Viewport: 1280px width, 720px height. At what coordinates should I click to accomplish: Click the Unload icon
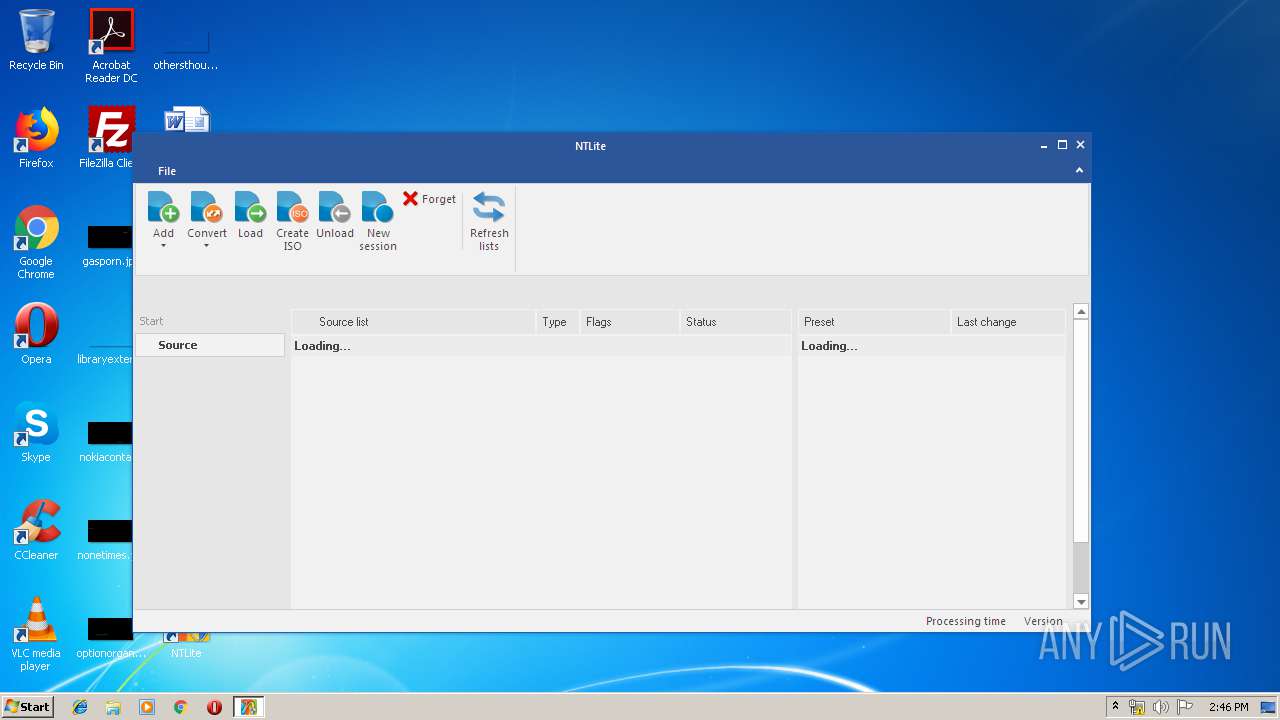coord(334,207)
